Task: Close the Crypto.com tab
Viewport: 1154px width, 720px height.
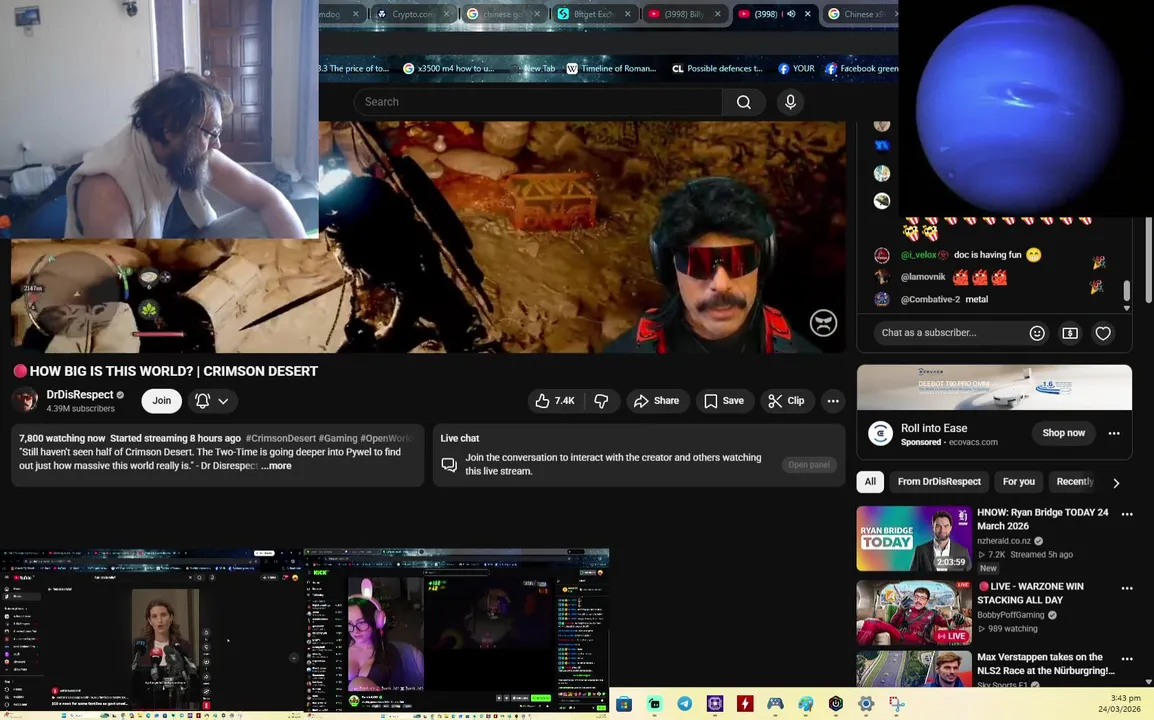Action: [446, 14]
